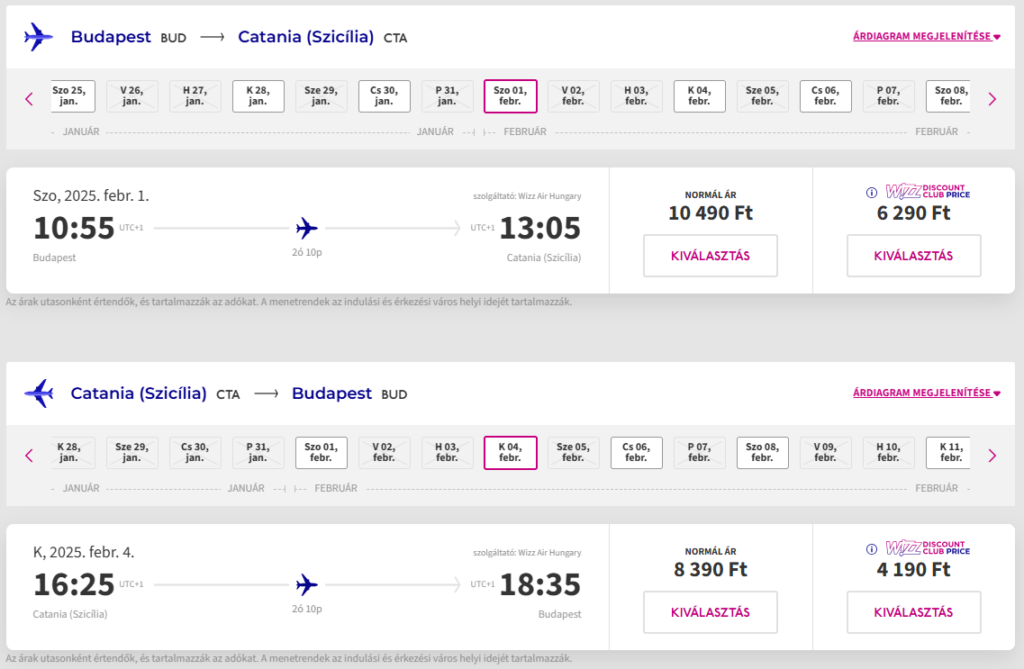Select outbound date Cs 30, jan.
This screenshot has width=1024, height=669.
(384, 96)
